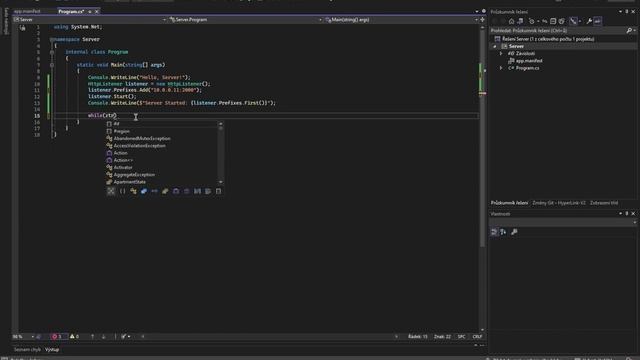The height and width of the screenshot is (360, 640).
Task: Click the pin icon on Program.cs tab
Action: (90, 11)
